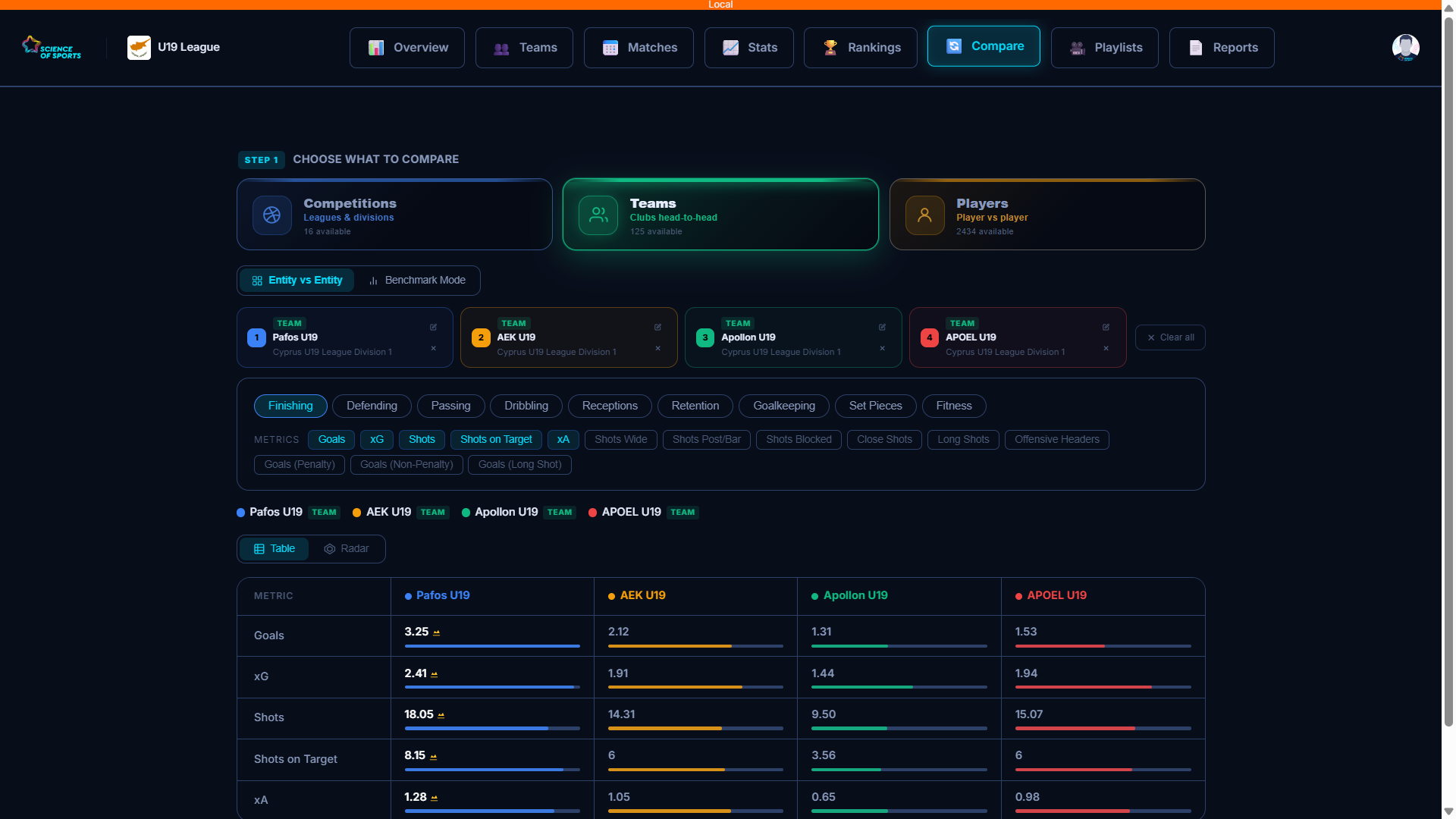Image resolution: width=1456 pixels, height=819 pixels.
Task: Open the Reports section
Action: pos(1222,48)
